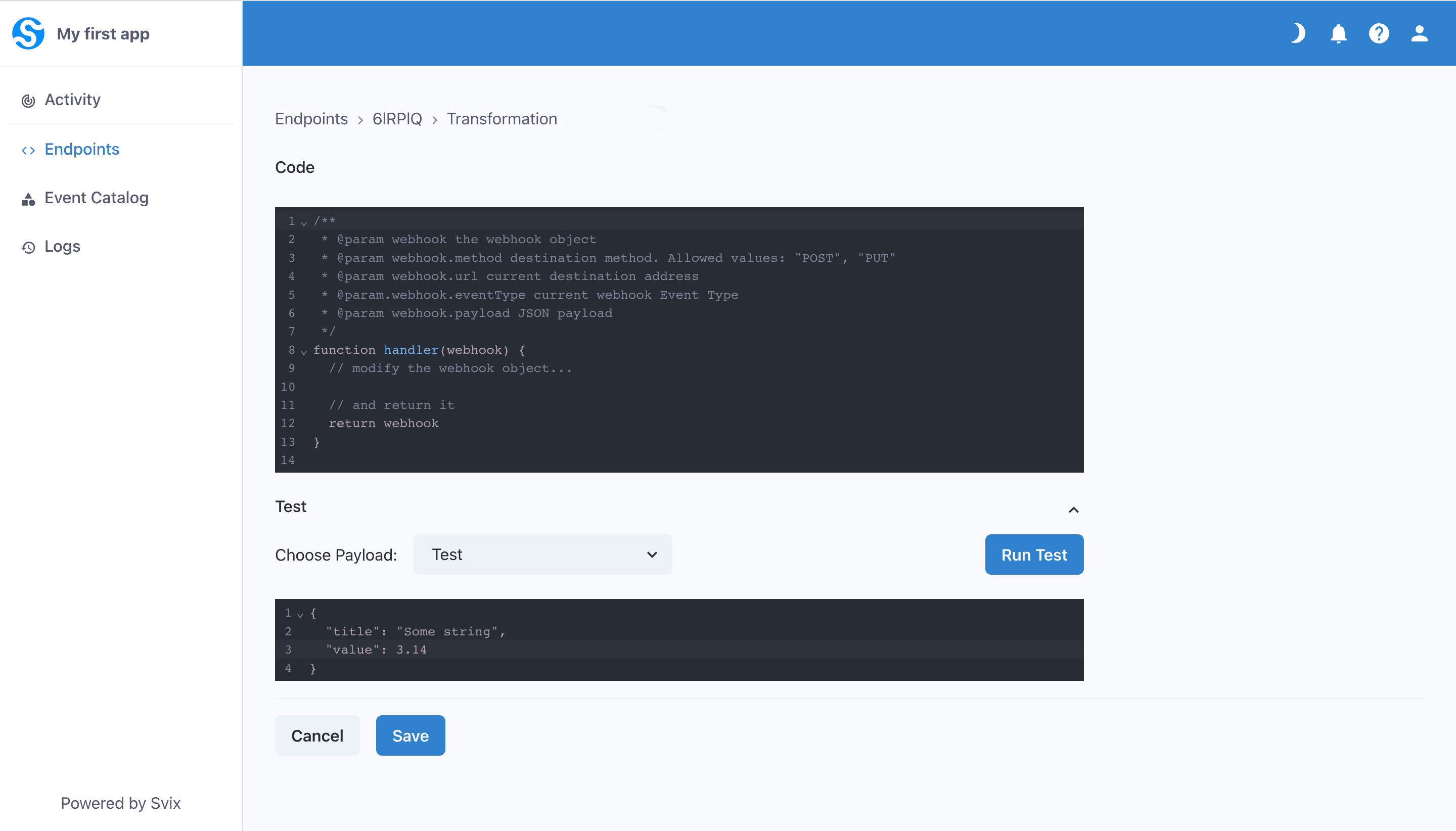Viewport: 1456px width, 831px height.
Task: Open the notifications bell
Action: point(1338,33)
